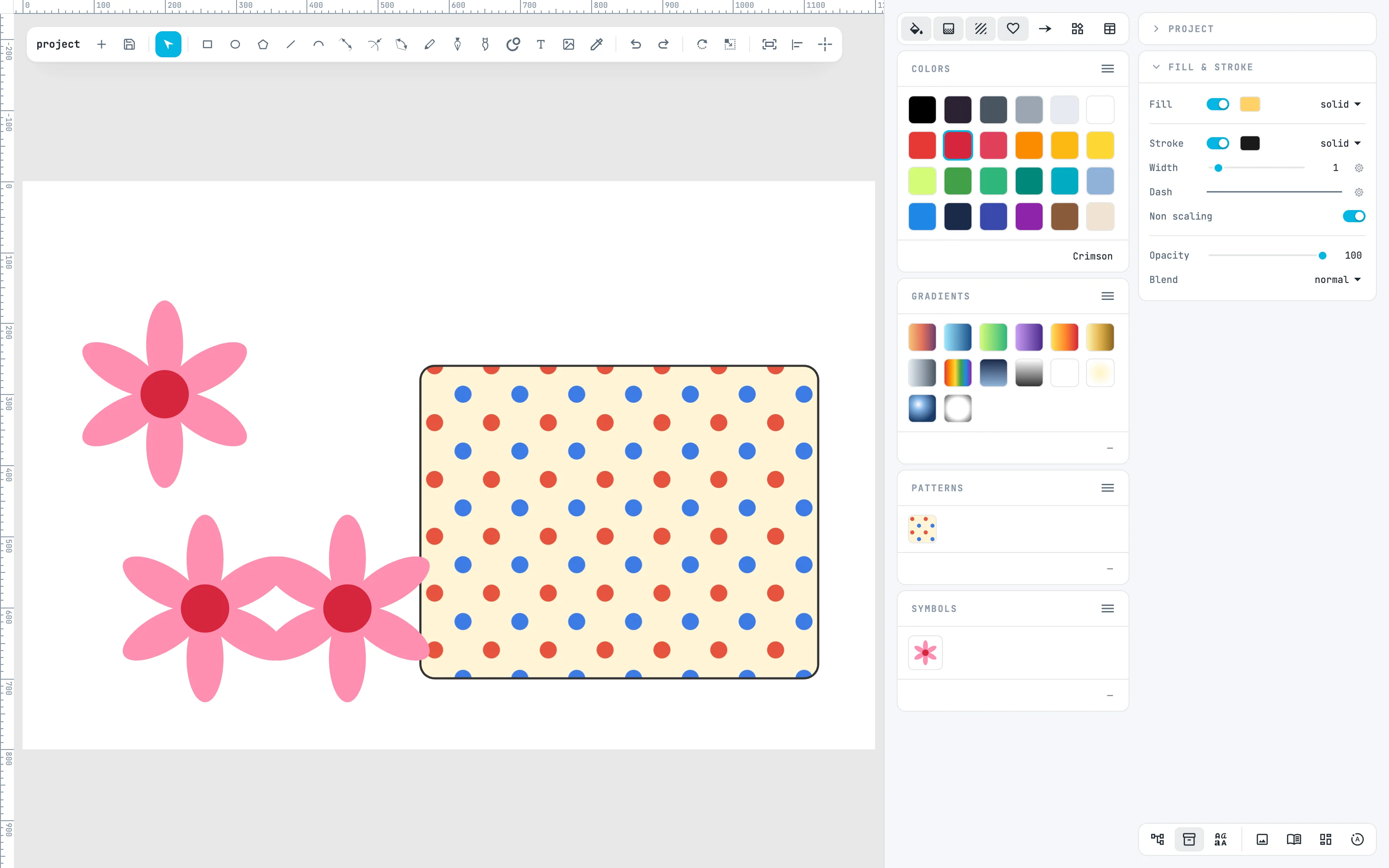
Task: Add a new project with plus icon
Action: [102, 44]
